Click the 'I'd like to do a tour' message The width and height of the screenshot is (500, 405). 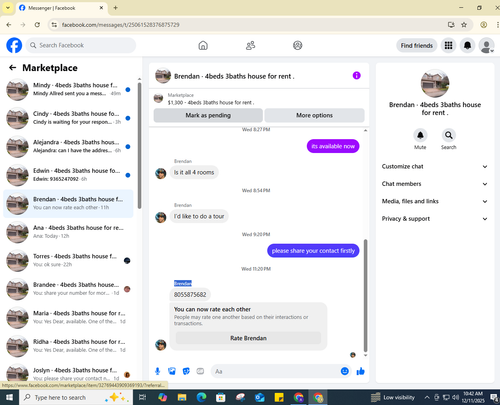pyautogui.click(x=199, y=216)
